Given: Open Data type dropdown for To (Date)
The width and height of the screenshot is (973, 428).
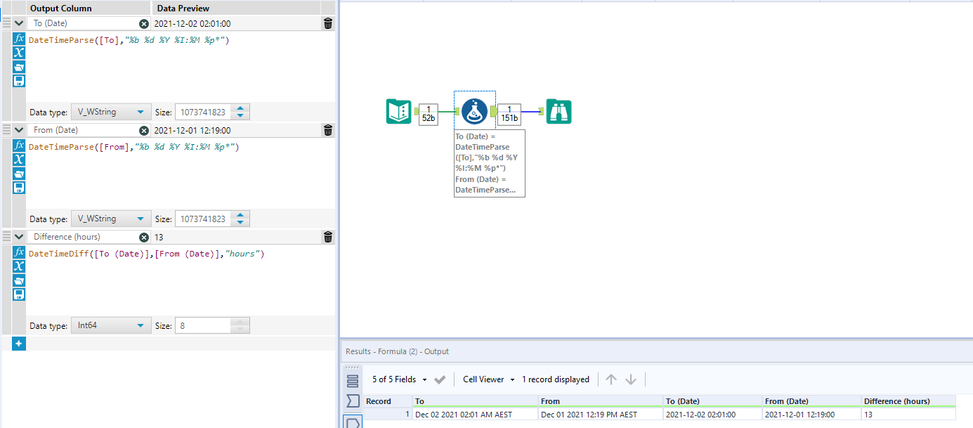Looking at the screenshot, I should 111,112.
